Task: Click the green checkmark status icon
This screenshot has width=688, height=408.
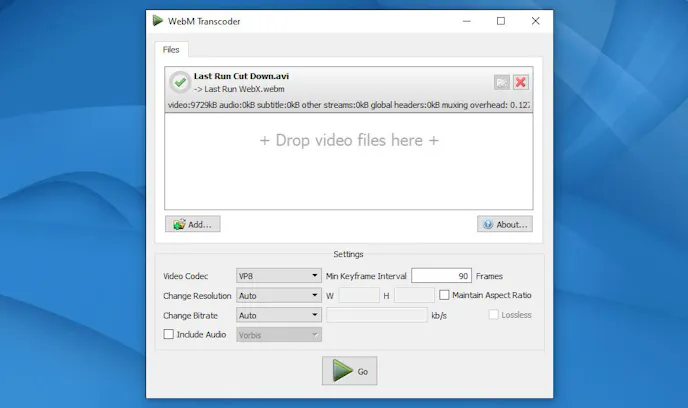Action: (180, 82)
